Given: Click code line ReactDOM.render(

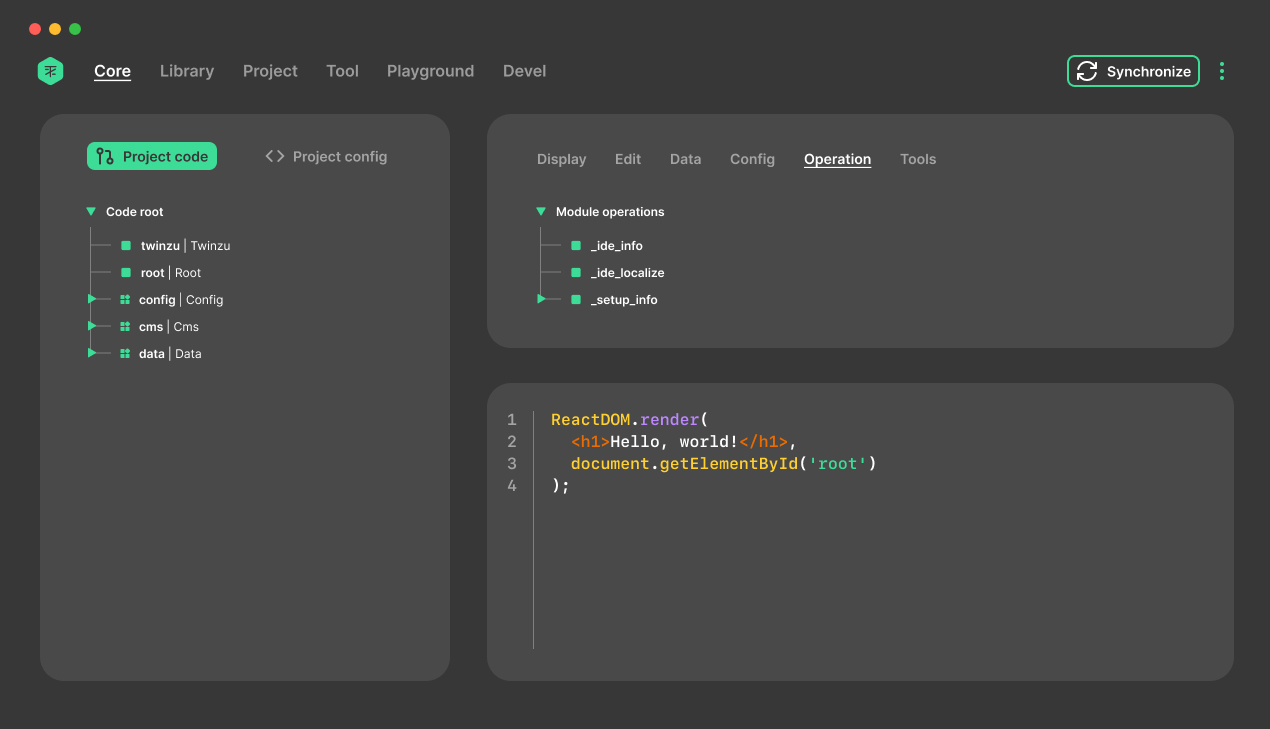Looking at the screenshot, I should coord(630,419).
